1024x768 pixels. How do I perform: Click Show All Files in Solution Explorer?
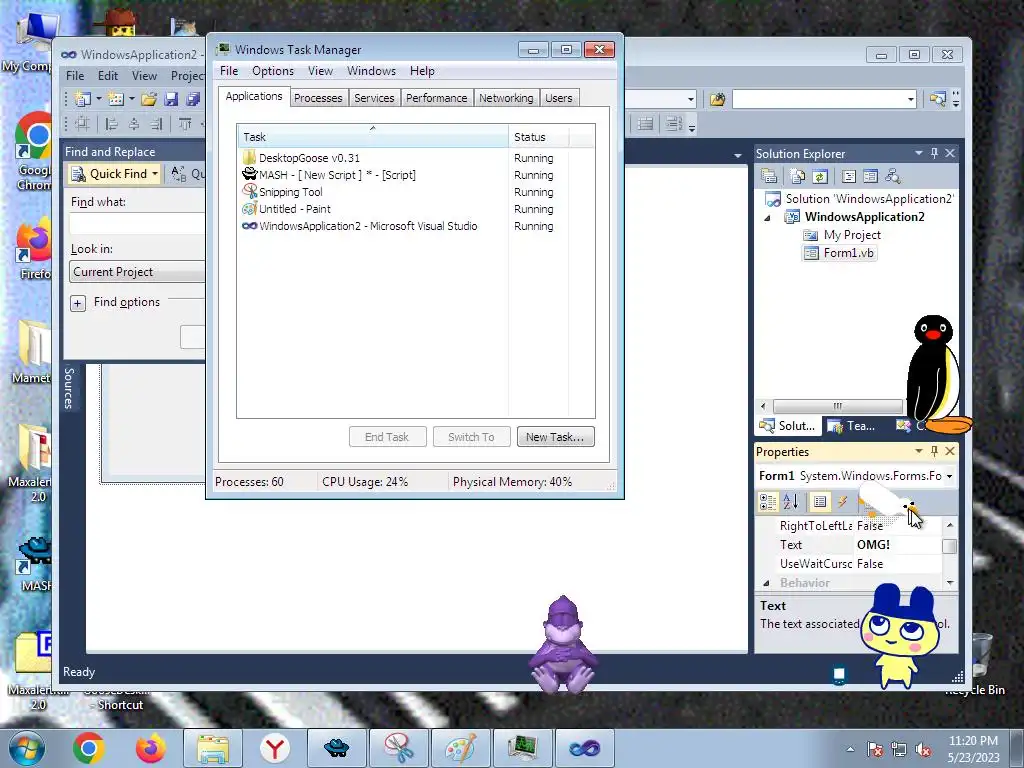[797, 176]
